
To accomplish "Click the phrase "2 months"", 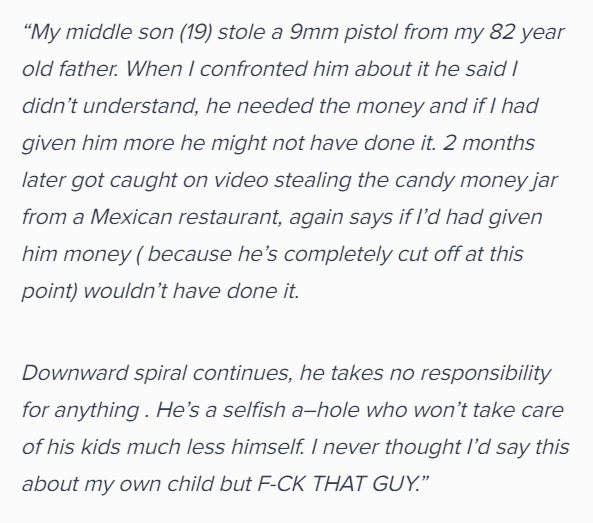I will [489, 143].
